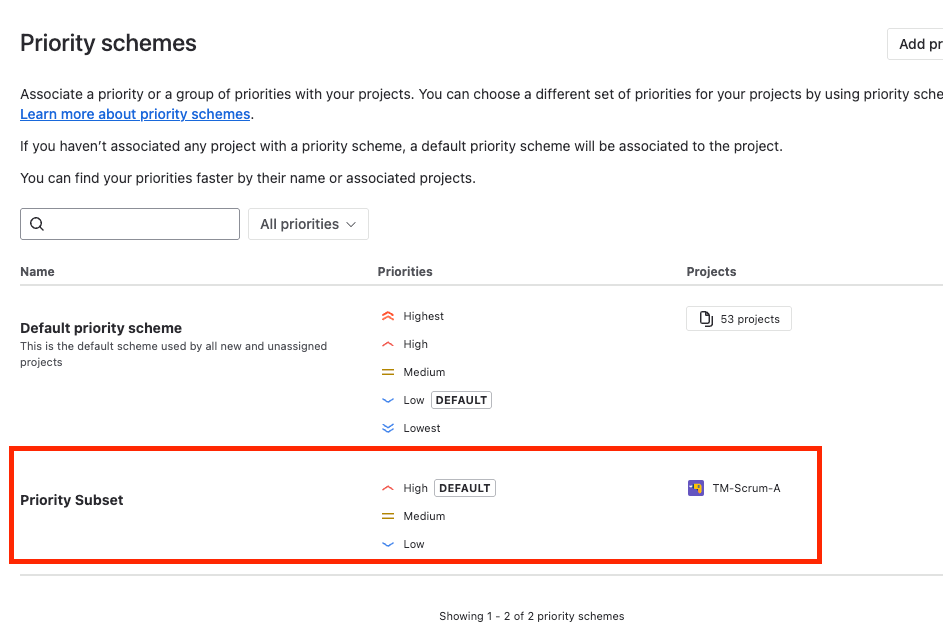
Task: Select the Priority Subset scheme name
Action: click(x=72, y=500)
